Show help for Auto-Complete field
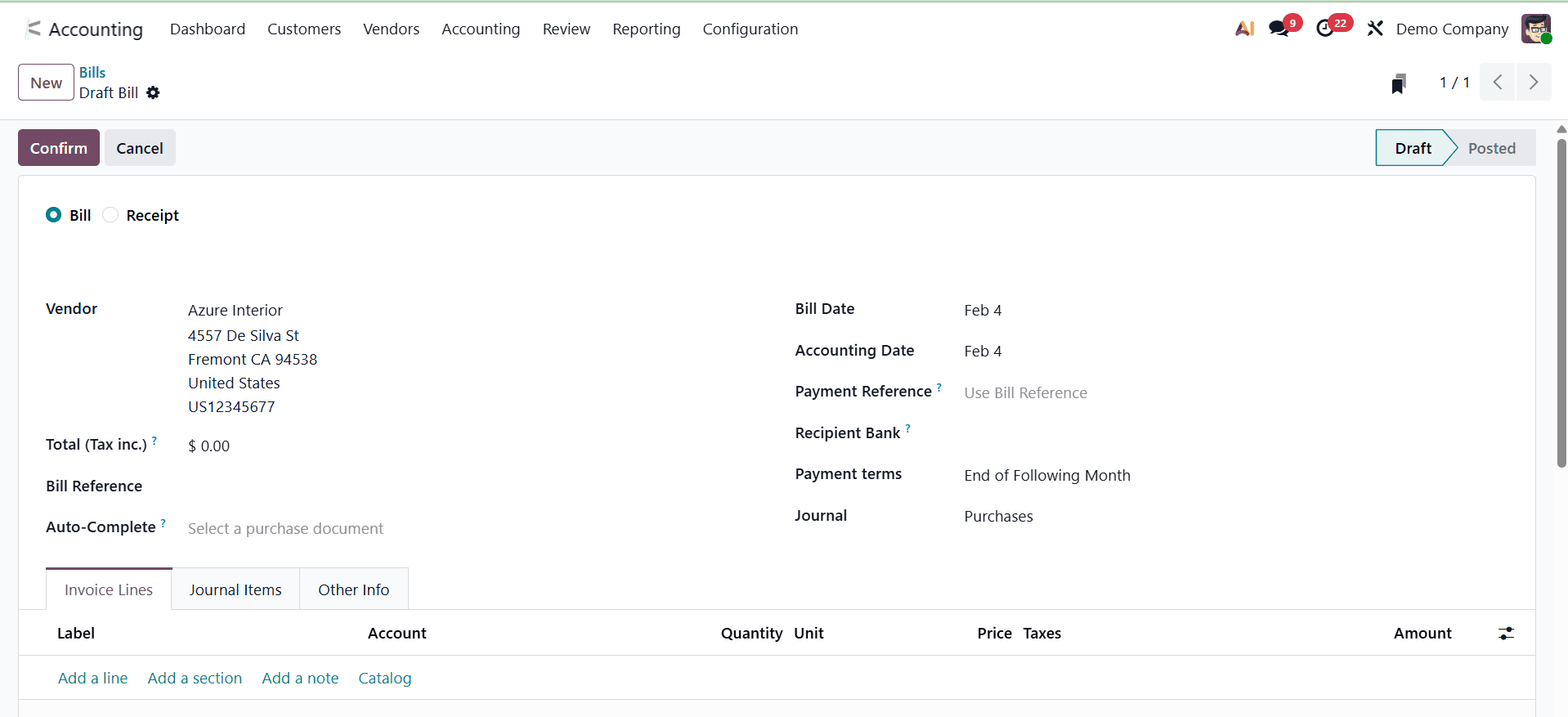The image size is (1568, 717). (x=163, y=522)
